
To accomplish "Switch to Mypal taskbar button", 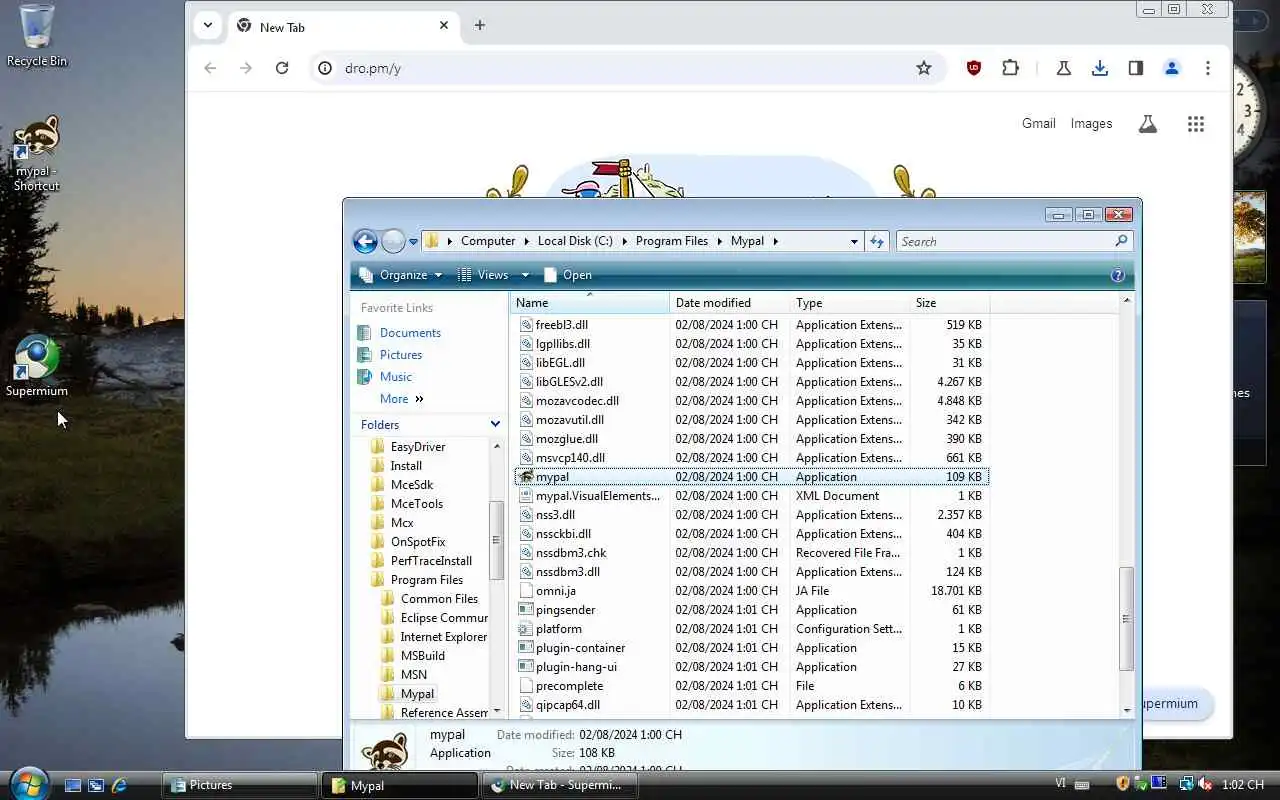I will 400,785.
